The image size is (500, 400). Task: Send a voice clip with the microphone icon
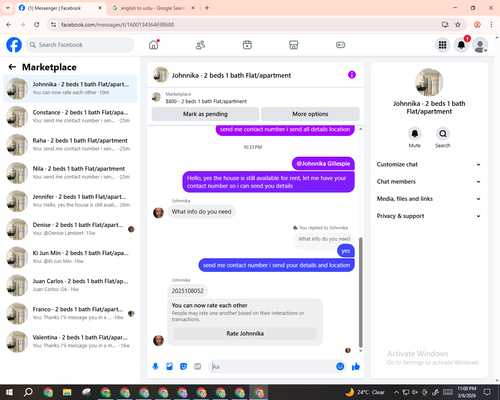(155, 367)
